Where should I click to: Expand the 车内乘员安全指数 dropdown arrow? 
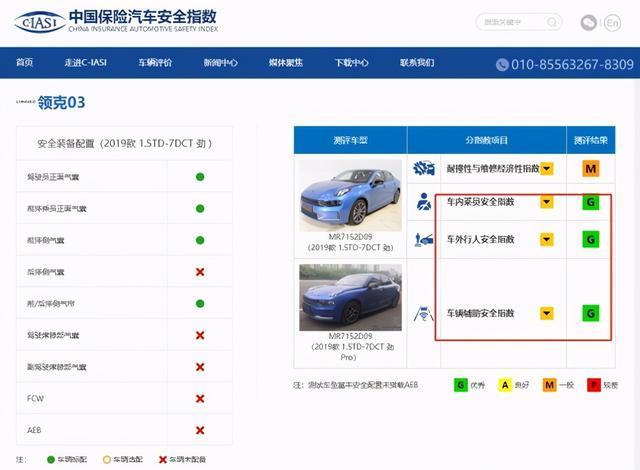click(547, 202)
